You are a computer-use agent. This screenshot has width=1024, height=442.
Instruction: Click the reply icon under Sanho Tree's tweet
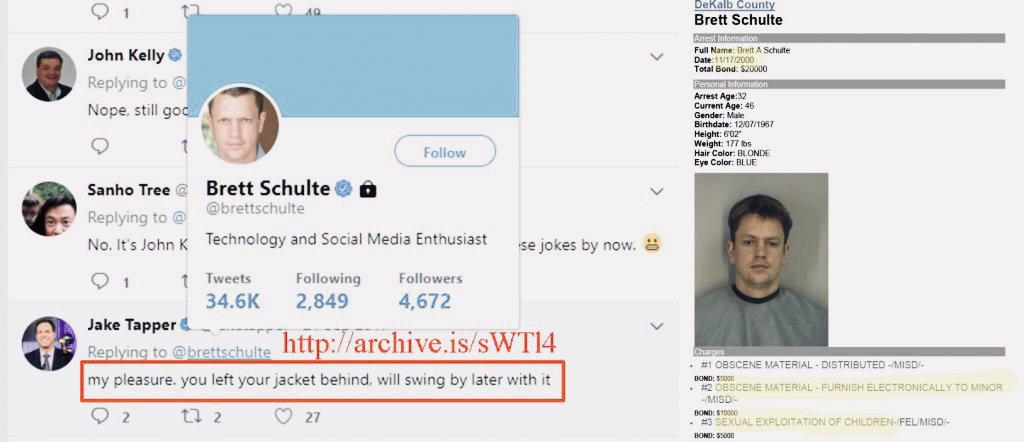(x=100, y=281)
